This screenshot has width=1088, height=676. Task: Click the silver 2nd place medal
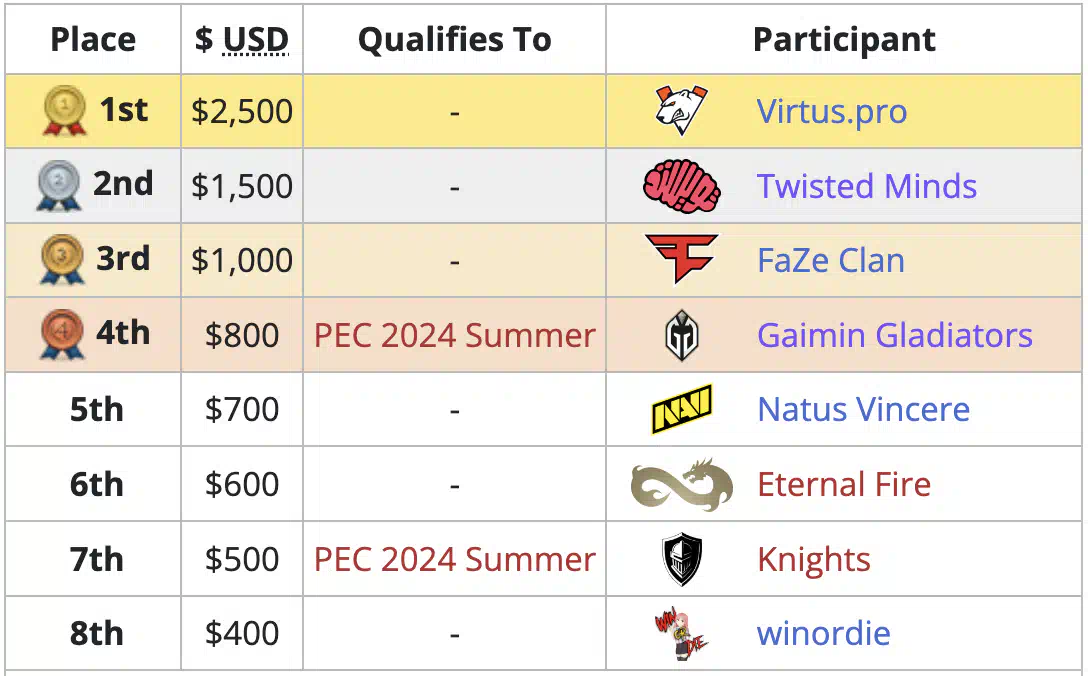[x=59, y=185]
